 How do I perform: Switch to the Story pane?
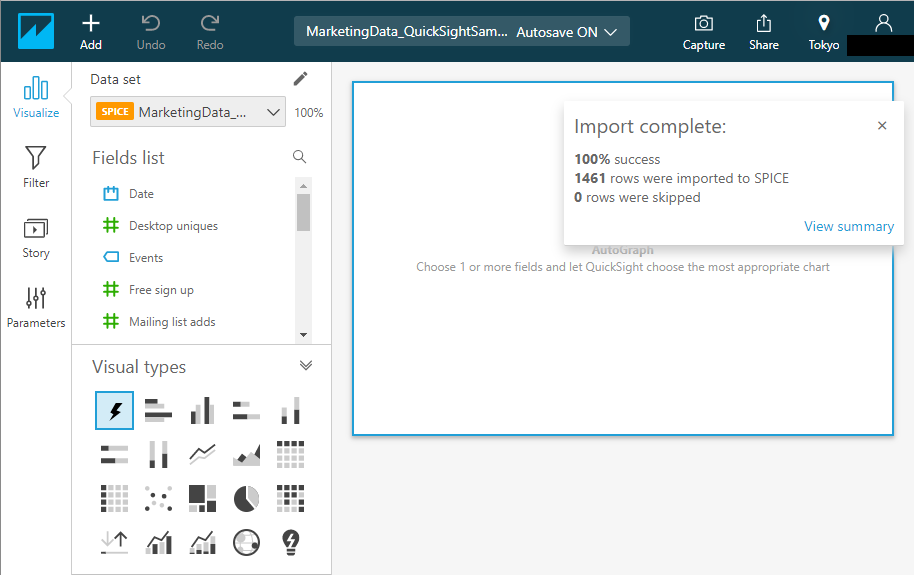coord(36,237)
